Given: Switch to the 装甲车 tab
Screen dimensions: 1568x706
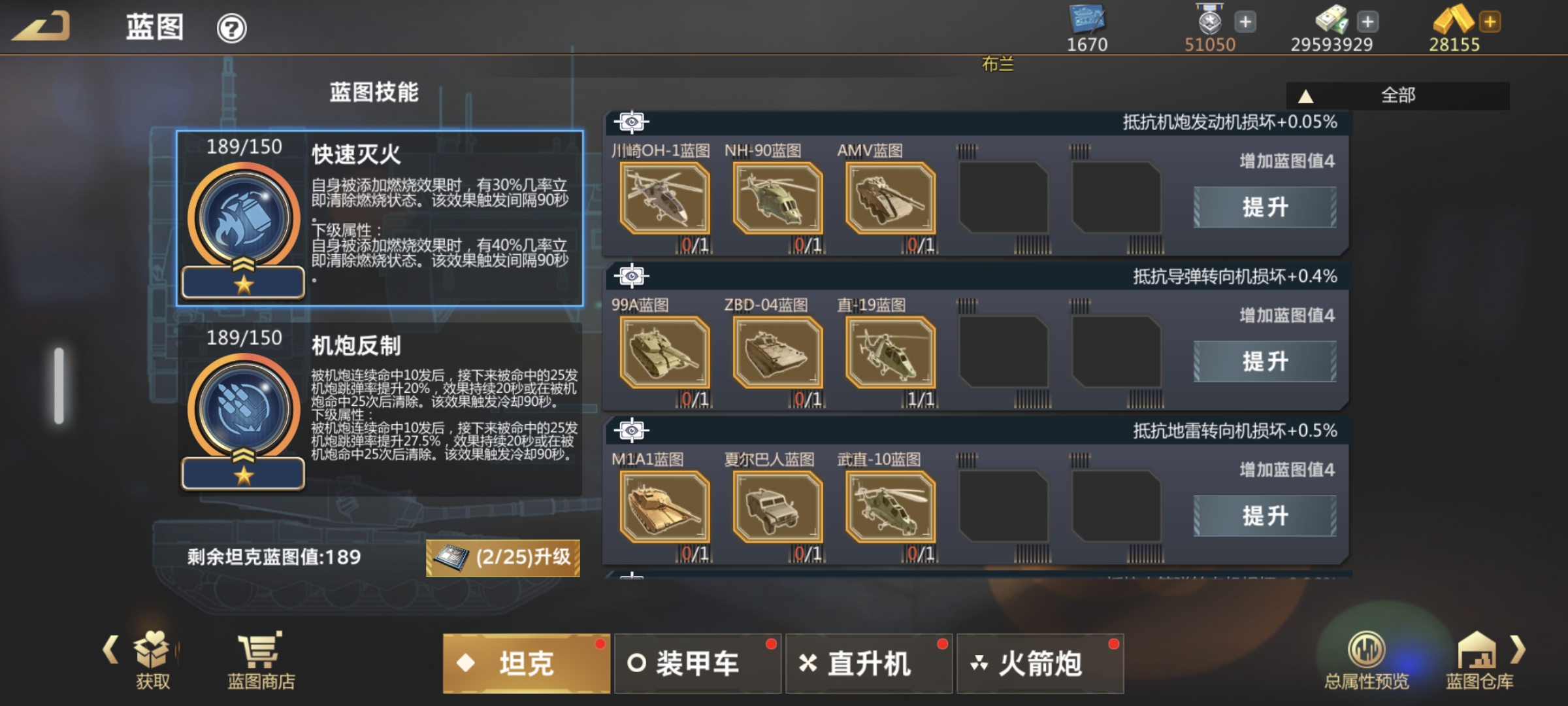Looking at the screenshot, I should (698, 664).
